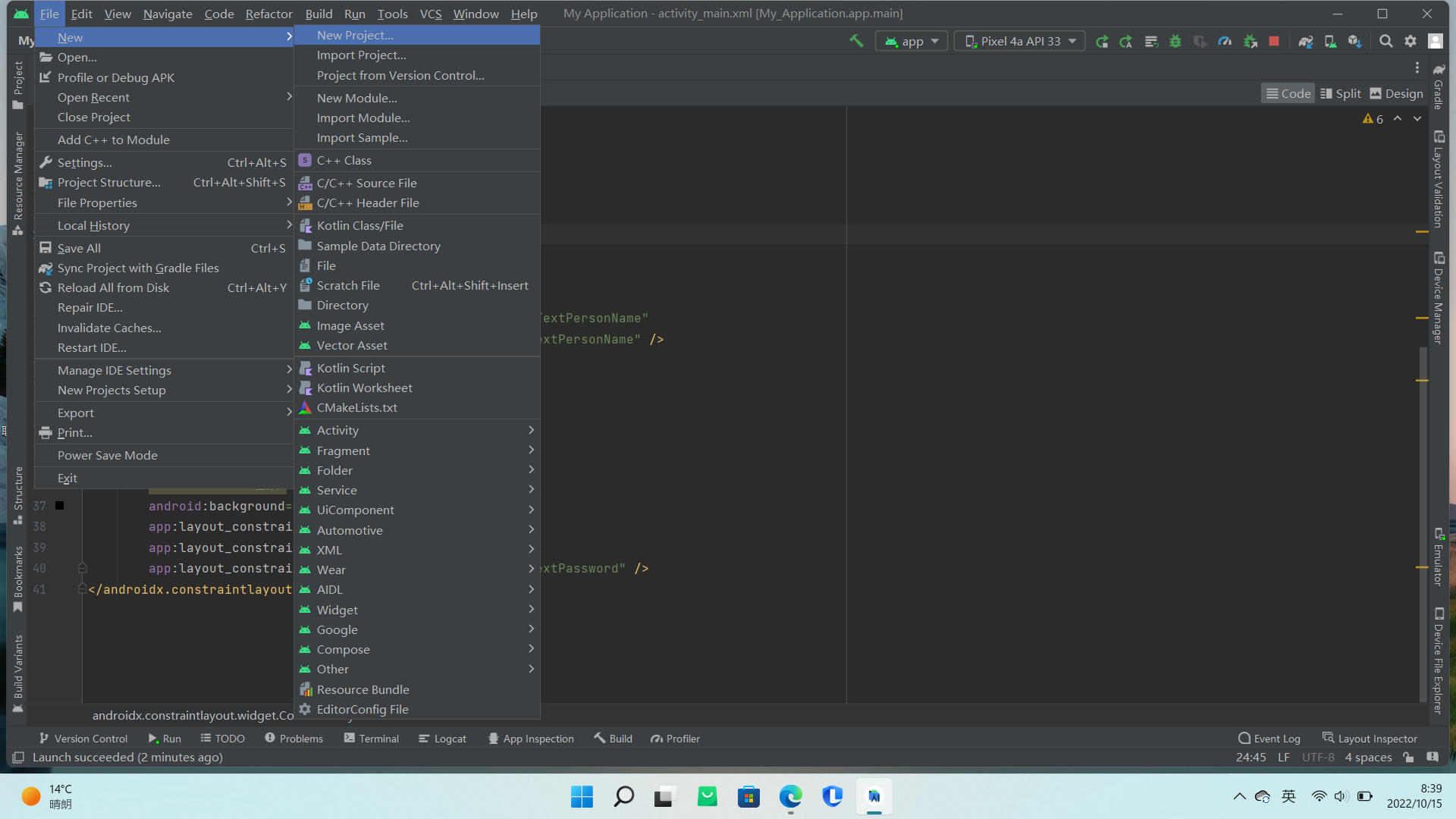Launch Microsoft Edge from the taskbar

click(791, 797)
